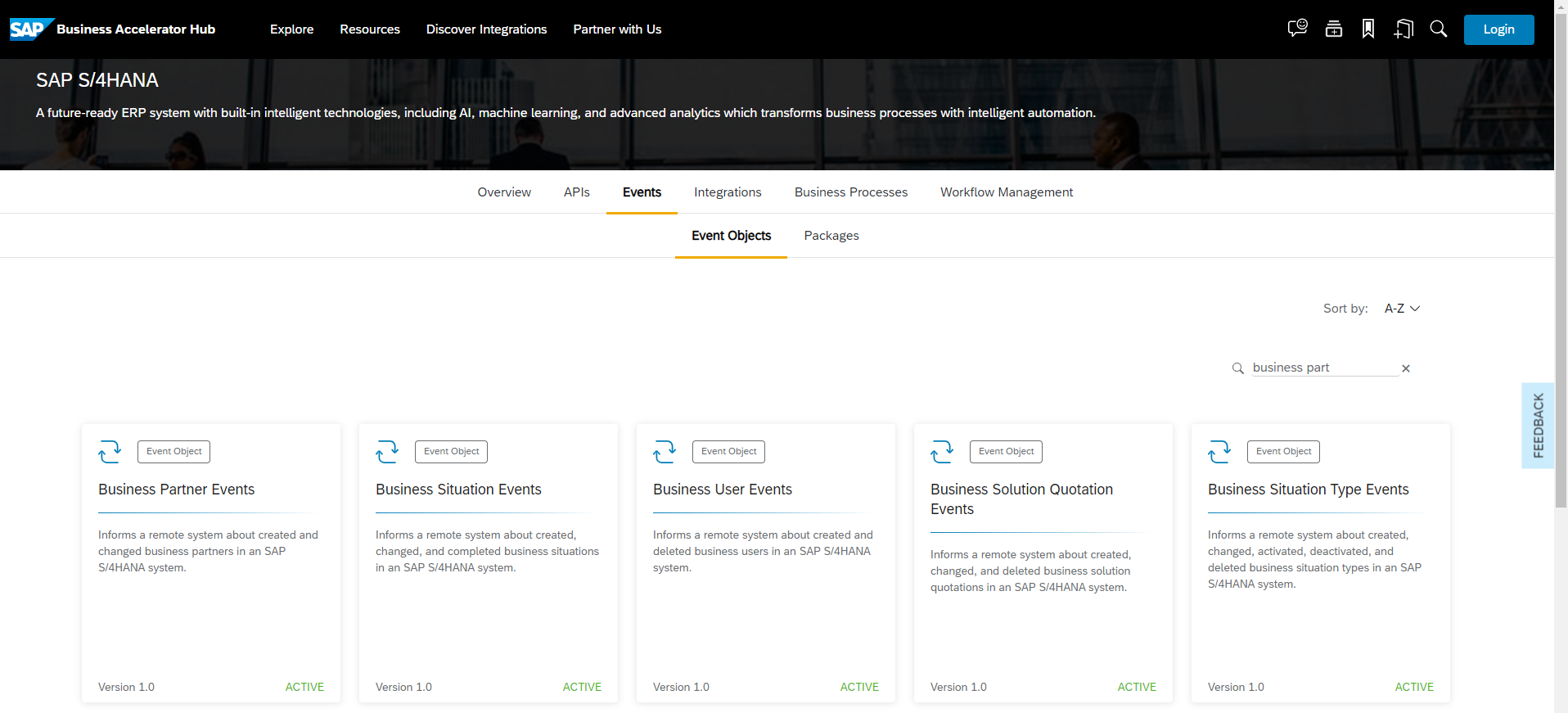This screenshot has height=713, width=1568.
Task: Switch to Integrations tab
Action: click(728, 192)
